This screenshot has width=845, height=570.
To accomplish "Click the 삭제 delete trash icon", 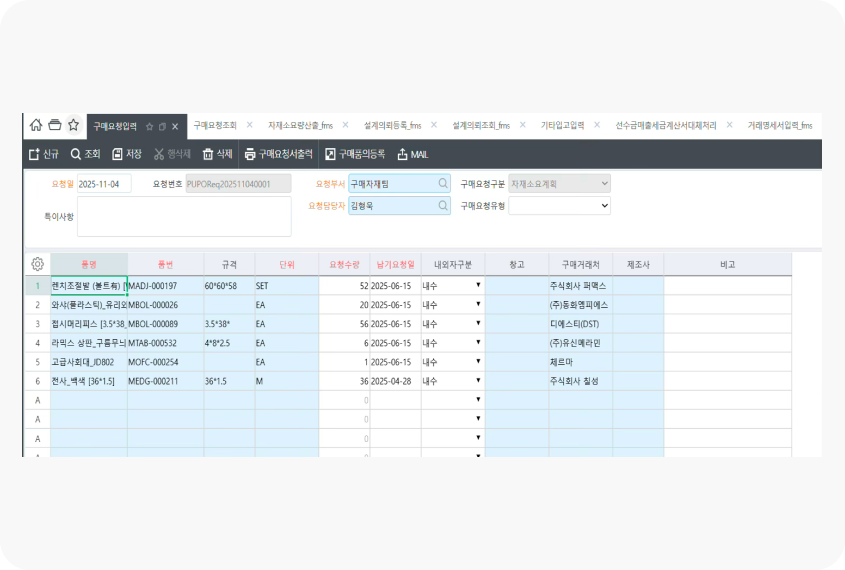I will click(208, 154).
